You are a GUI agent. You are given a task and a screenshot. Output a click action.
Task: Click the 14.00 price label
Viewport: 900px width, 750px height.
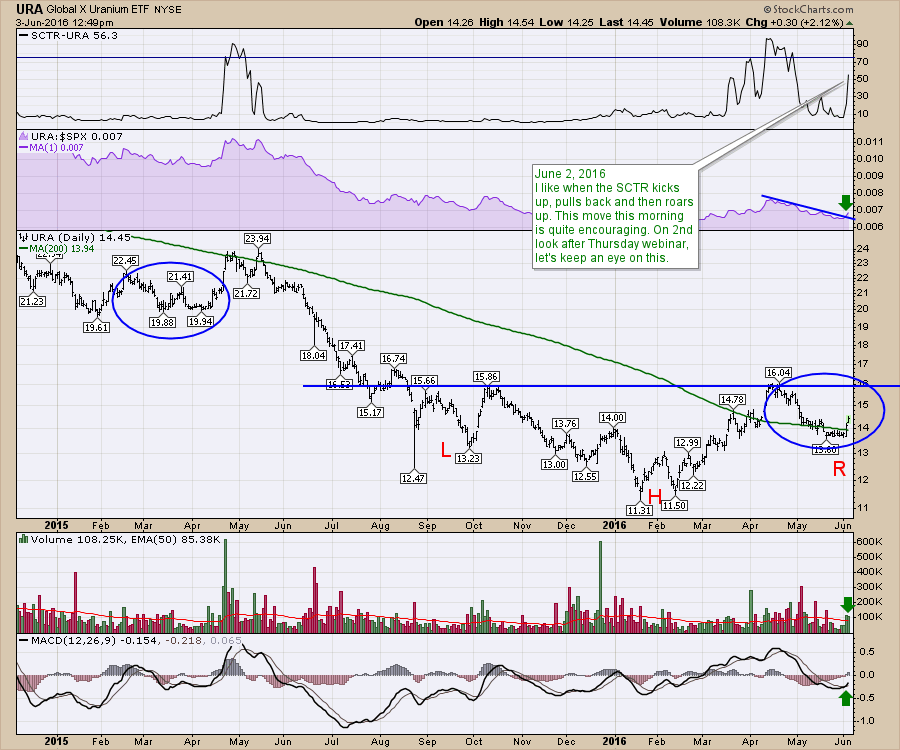(612, 417)
